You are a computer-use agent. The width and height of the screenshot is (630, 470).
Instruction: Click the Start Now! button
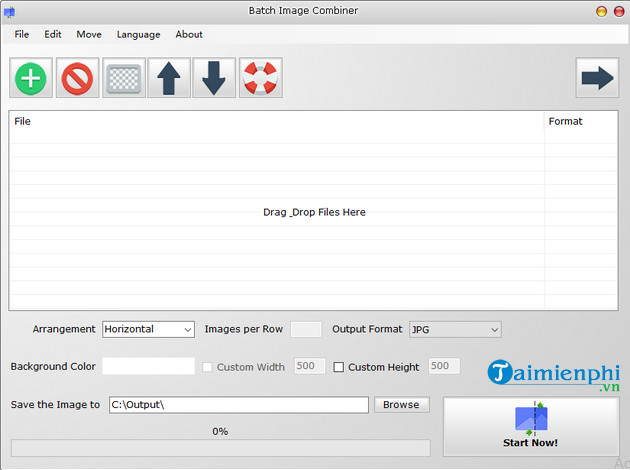point(531,427)
